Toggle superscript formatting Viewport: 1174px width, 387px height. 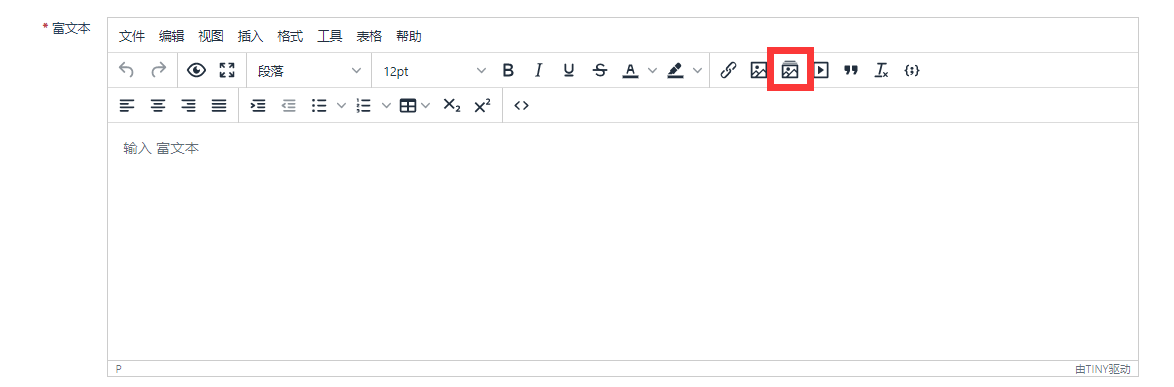(482, 106)
